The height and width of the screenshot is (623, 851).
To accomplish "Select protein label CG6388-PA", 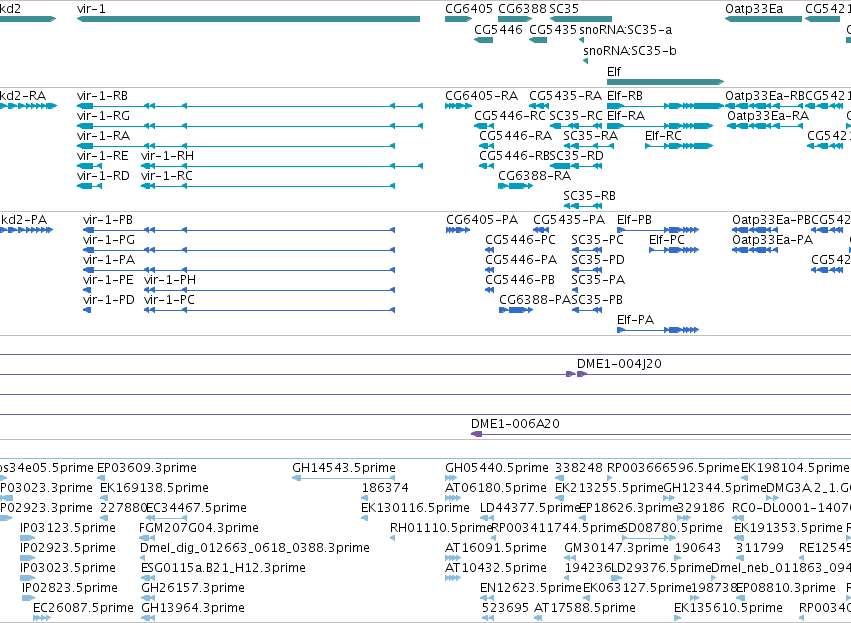I will pyautogui.click(x=535, y=300).
